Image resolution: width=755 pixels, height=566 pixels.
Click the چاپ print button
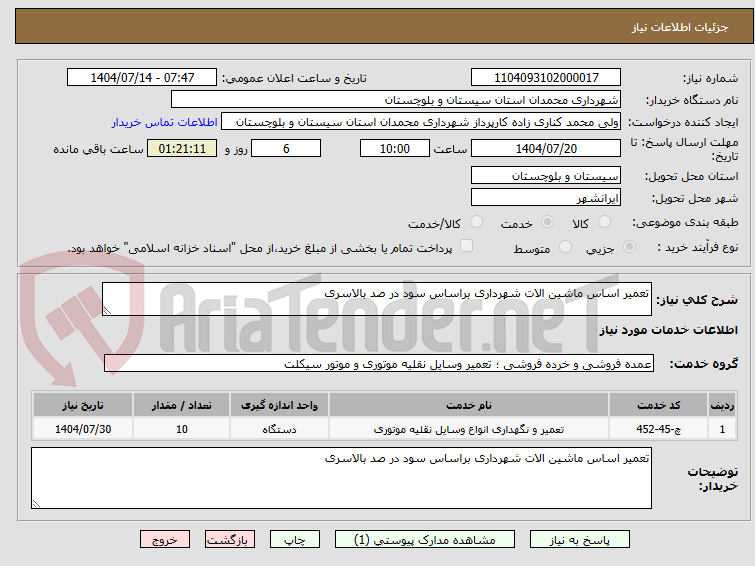point(295,540)
